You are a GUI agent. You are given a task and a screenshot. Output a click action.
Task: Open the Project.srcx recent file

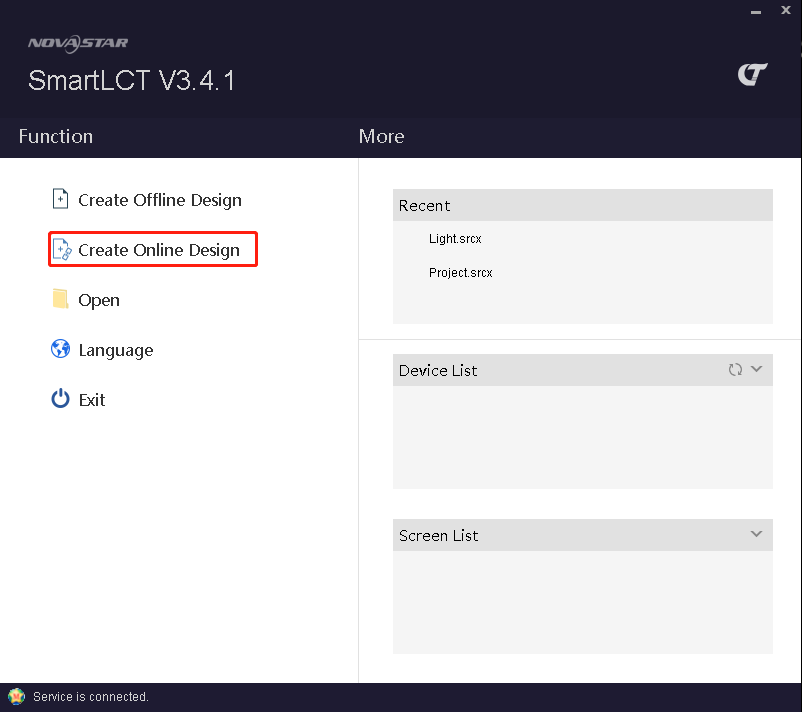pos(460,273)
